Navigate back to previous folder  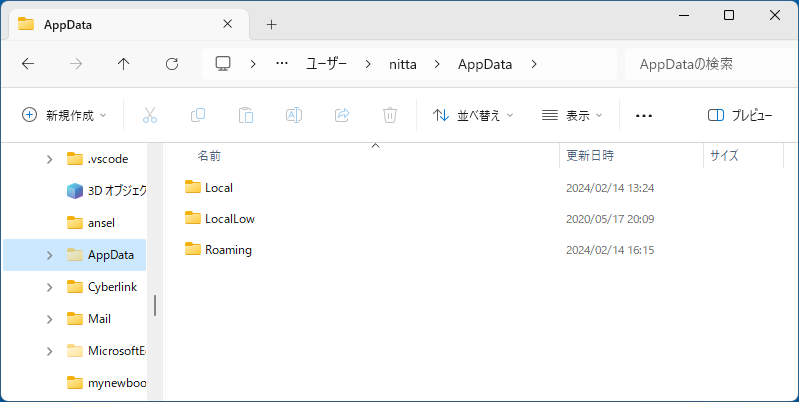click(28, 64)
